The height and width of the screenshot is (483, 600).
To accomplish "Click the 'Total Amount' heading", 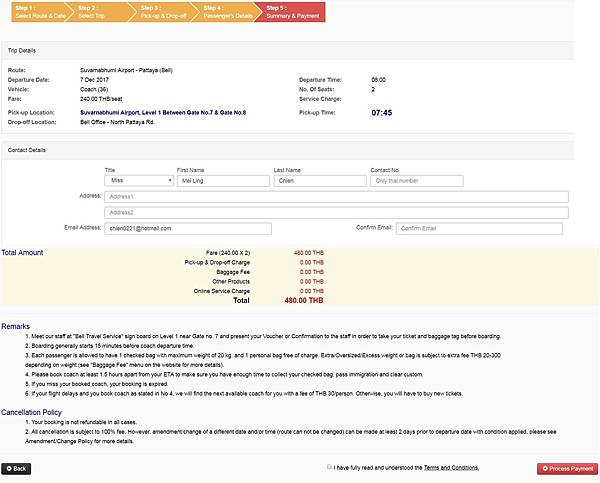I will coord(22,253).
